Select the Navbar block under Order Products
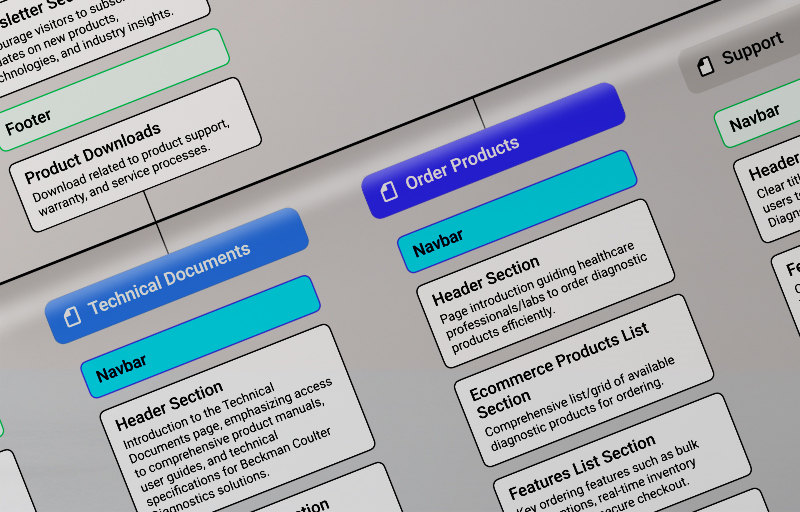 (x=517, y=211)
